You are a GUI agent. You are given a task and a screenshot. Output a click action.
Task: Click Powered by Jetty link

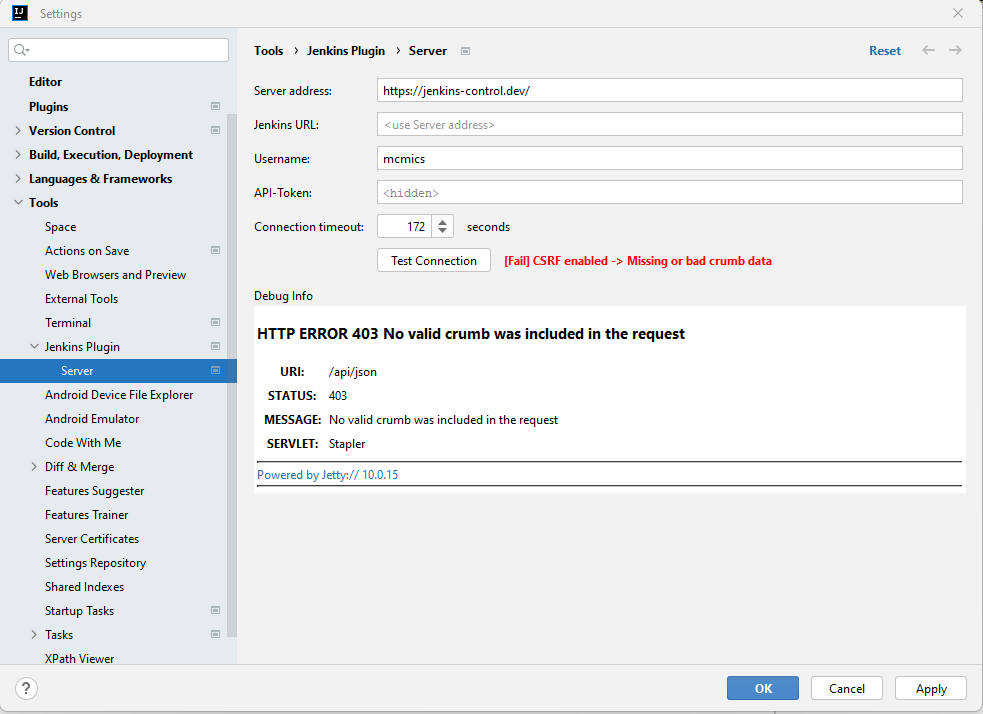tap(327, 475)
